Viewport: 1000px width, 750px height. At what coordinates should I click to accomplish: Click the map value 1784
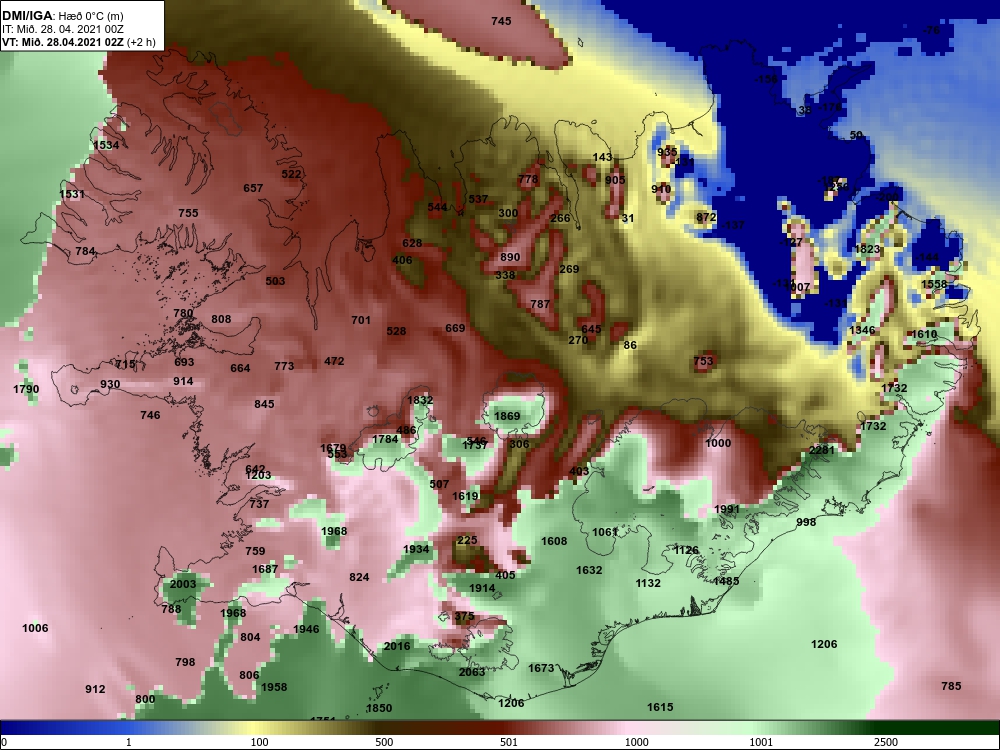385,439
